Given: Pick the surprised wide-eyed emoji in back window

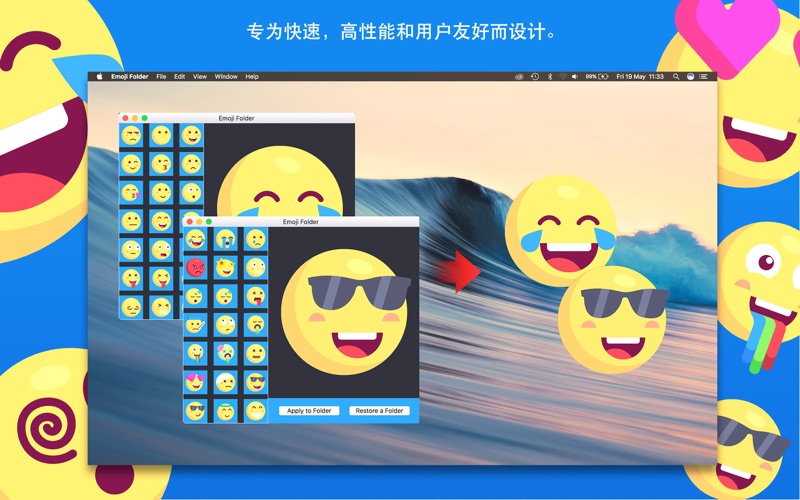Looking at the screenshot, I should [191, 192].
